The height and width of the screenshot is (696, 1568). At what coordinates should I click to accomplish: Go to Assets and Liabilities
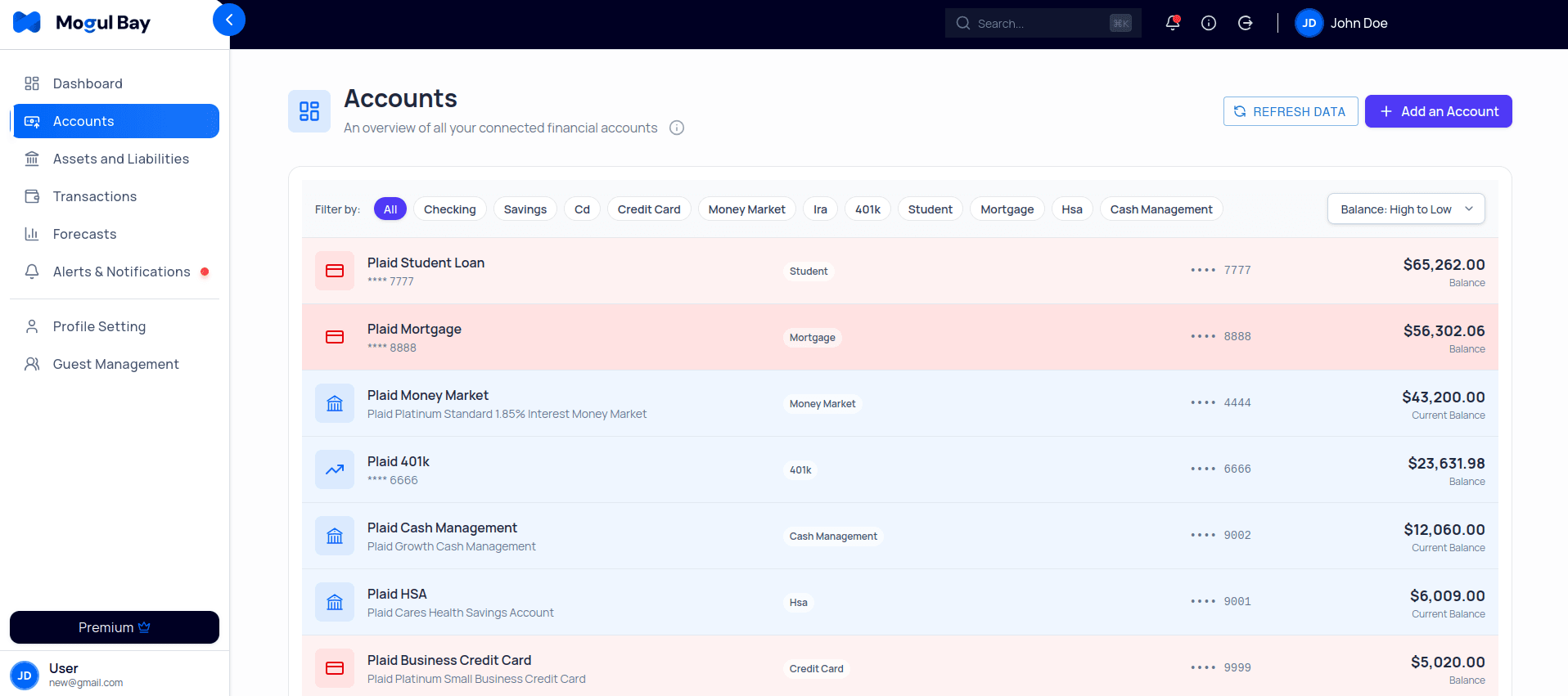tap(115, 159)
